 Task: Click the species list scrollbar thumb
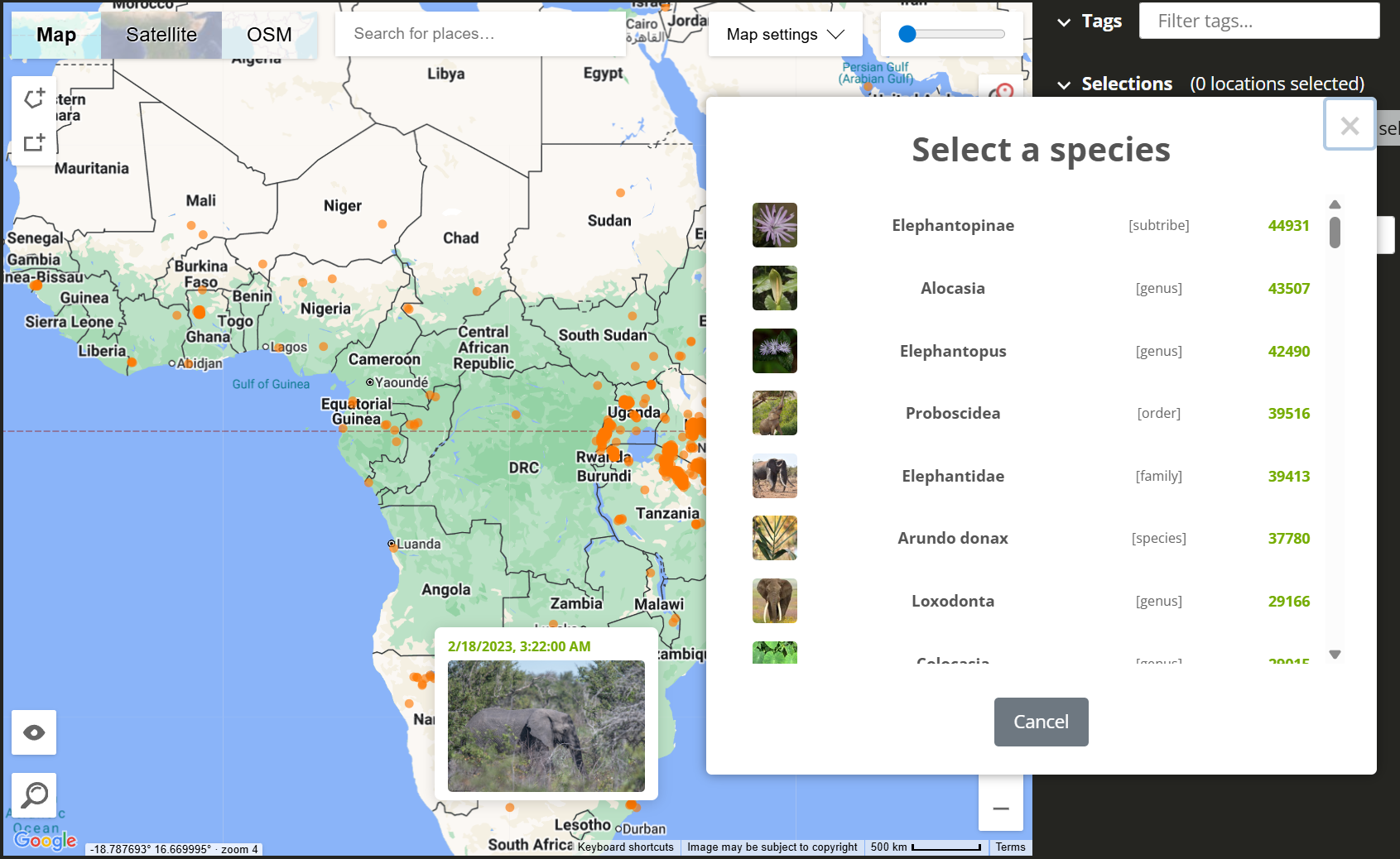(x=1335, y=232)
